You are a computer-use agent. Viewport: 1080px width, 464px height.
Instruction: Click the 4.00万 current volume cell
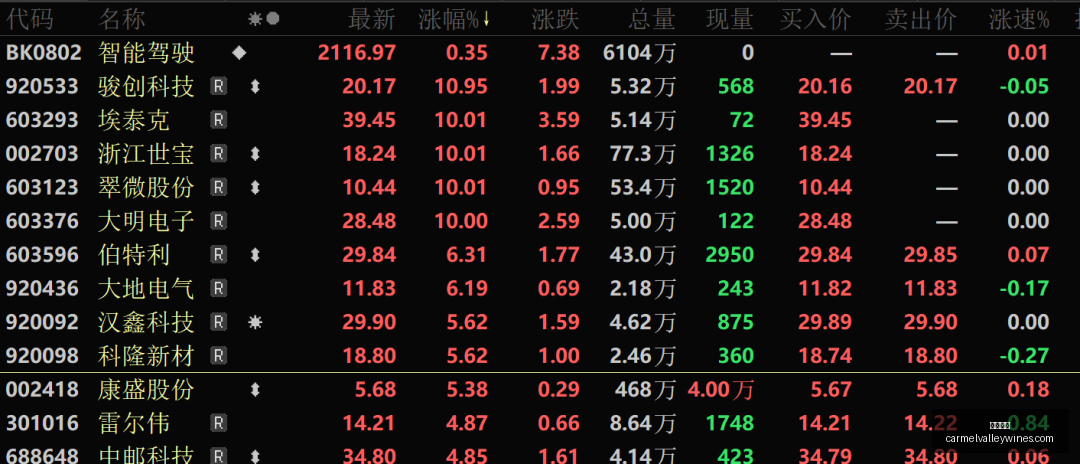[720, 390]
